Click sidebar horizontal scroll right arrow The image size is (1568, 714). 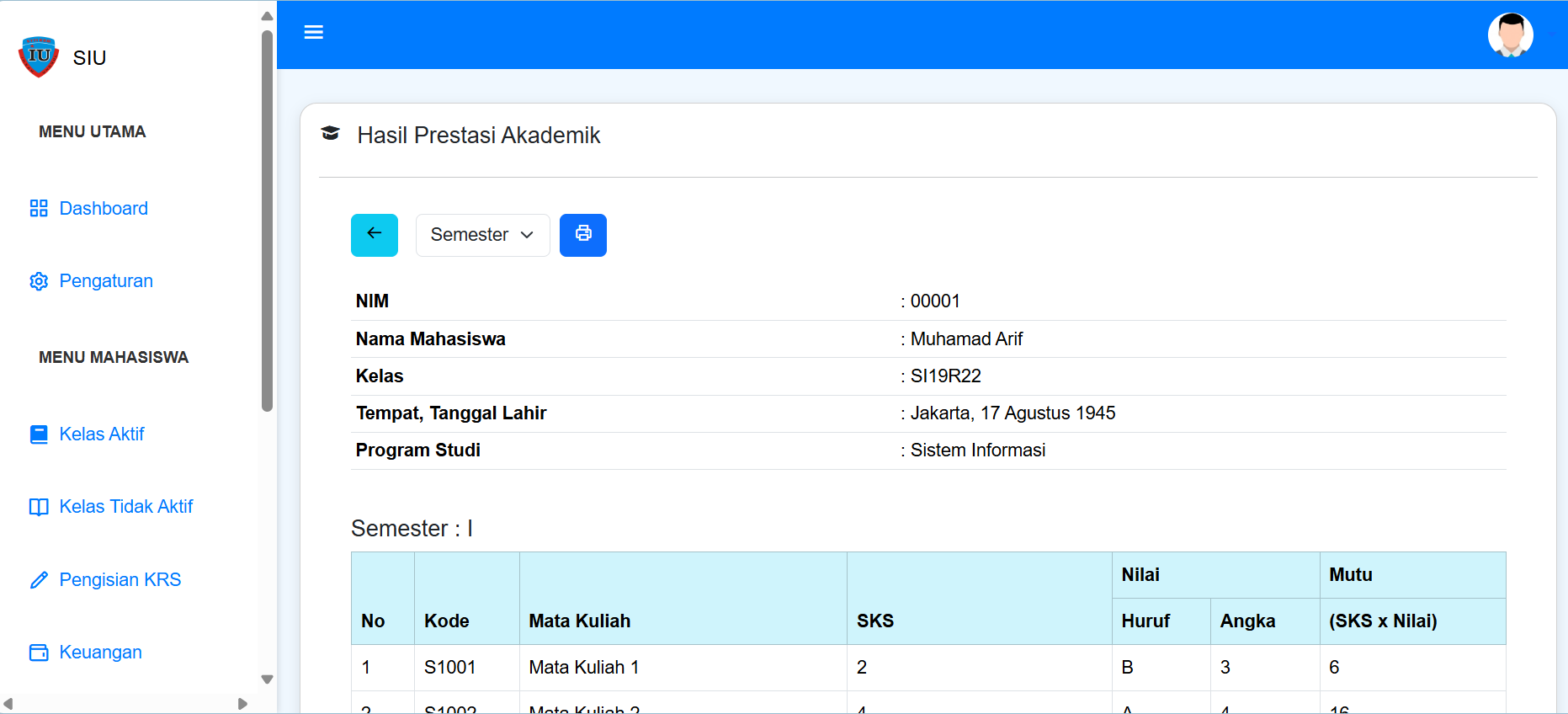click(x=242, y=704)
